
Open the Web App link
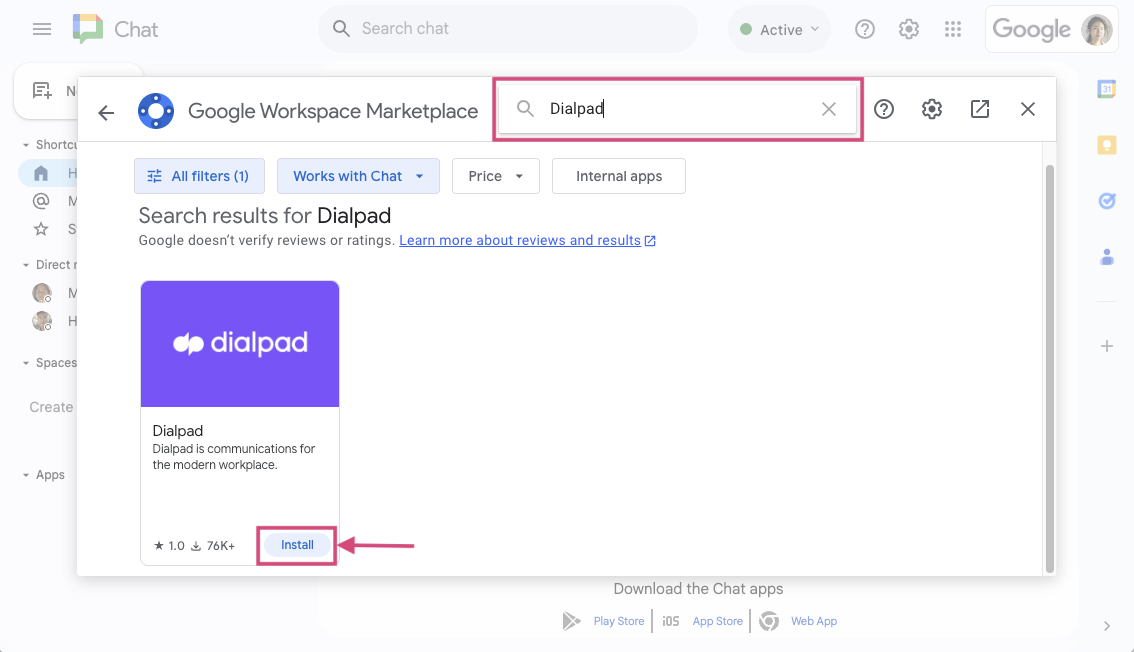814,621
